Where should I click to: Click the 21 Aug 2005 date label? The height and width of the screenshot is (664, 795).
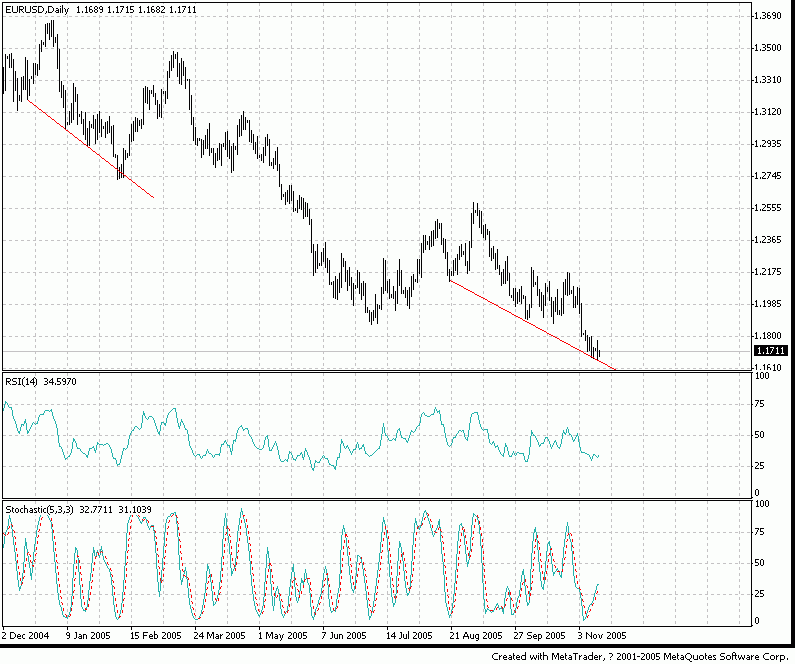[x=476, y=636]
